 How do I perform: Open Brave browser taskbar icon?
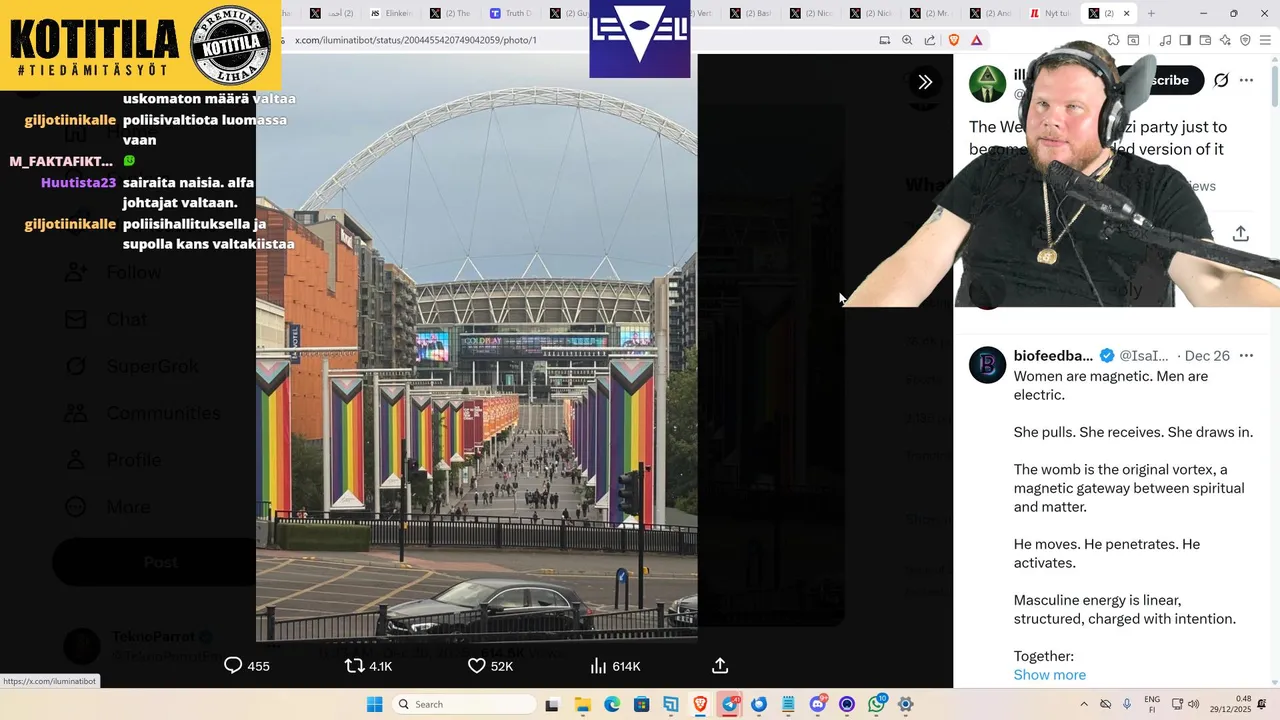700,704
